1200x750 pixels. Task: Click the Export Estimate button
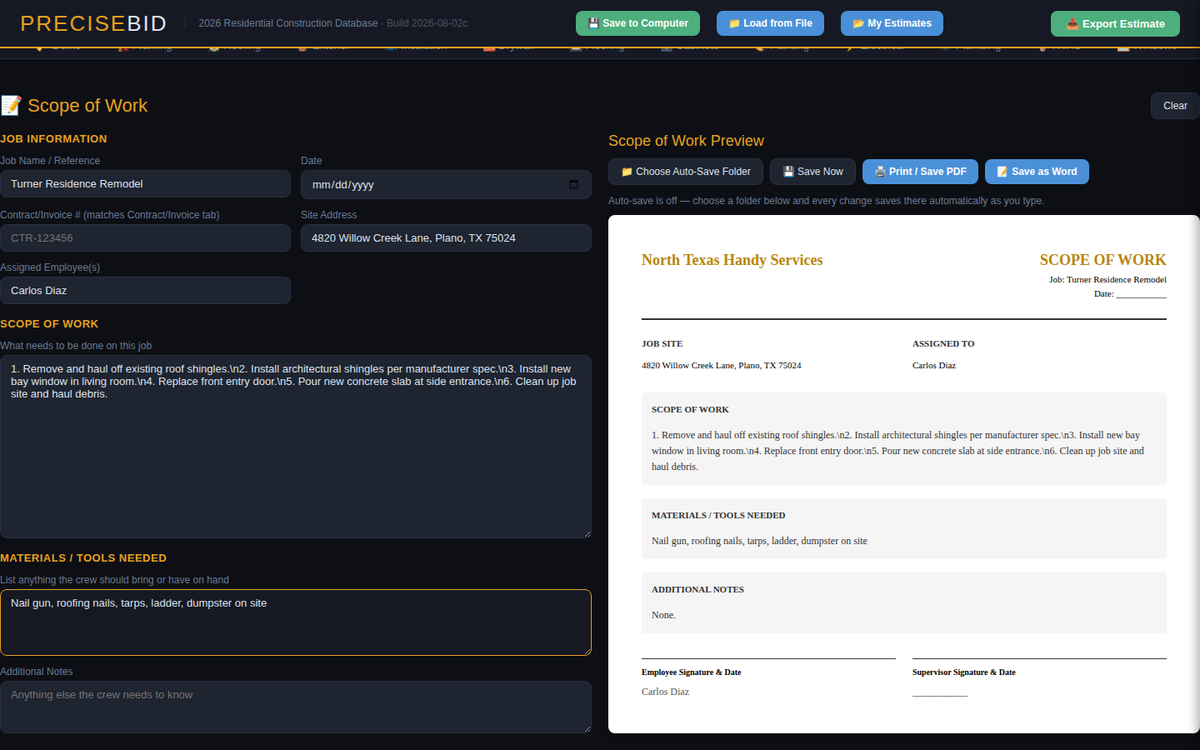pyautogui.click(x=1115, y=24)
